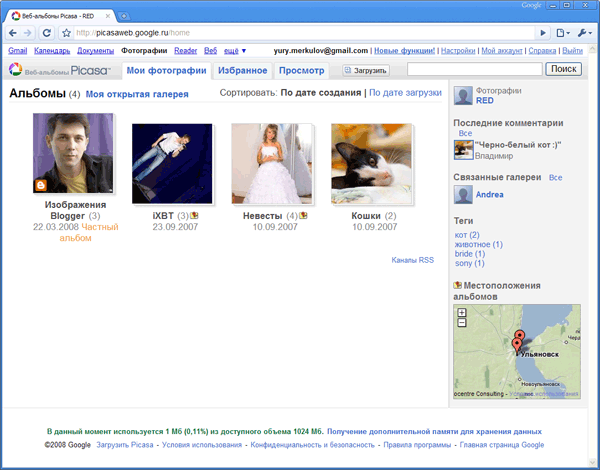Open Главная страница Google footer link
Screen dimensions: 600x470
pos(502,445)
